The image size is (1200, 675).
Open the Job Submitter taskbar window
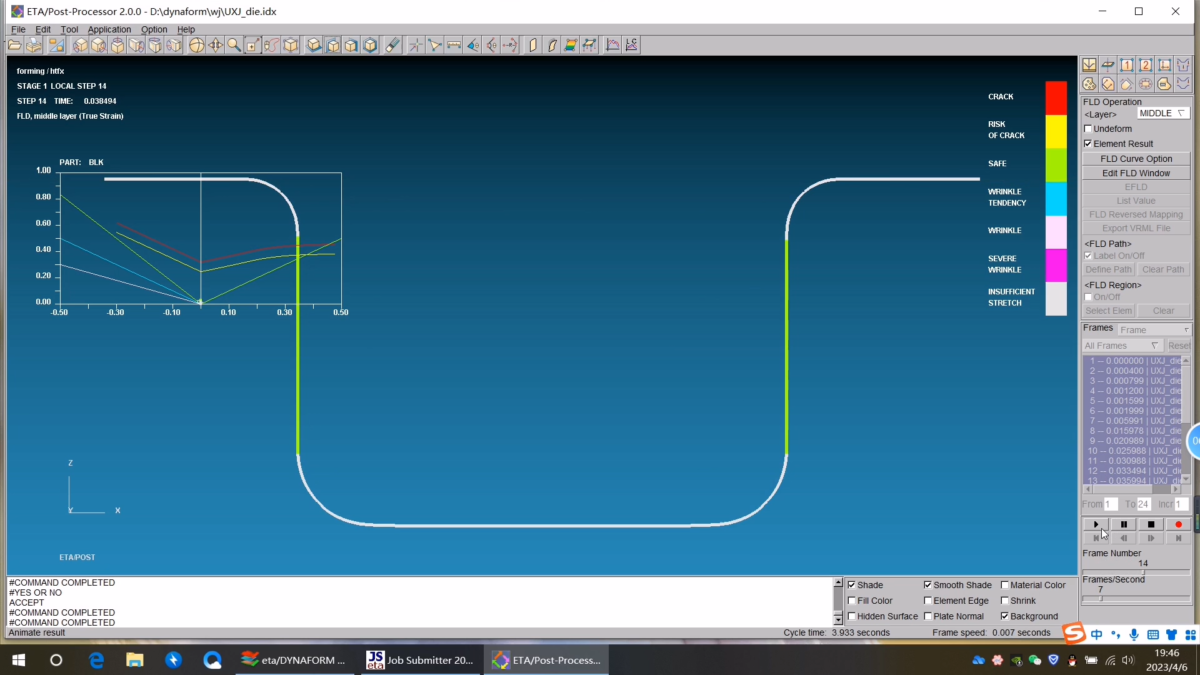[x=419, y=660]
